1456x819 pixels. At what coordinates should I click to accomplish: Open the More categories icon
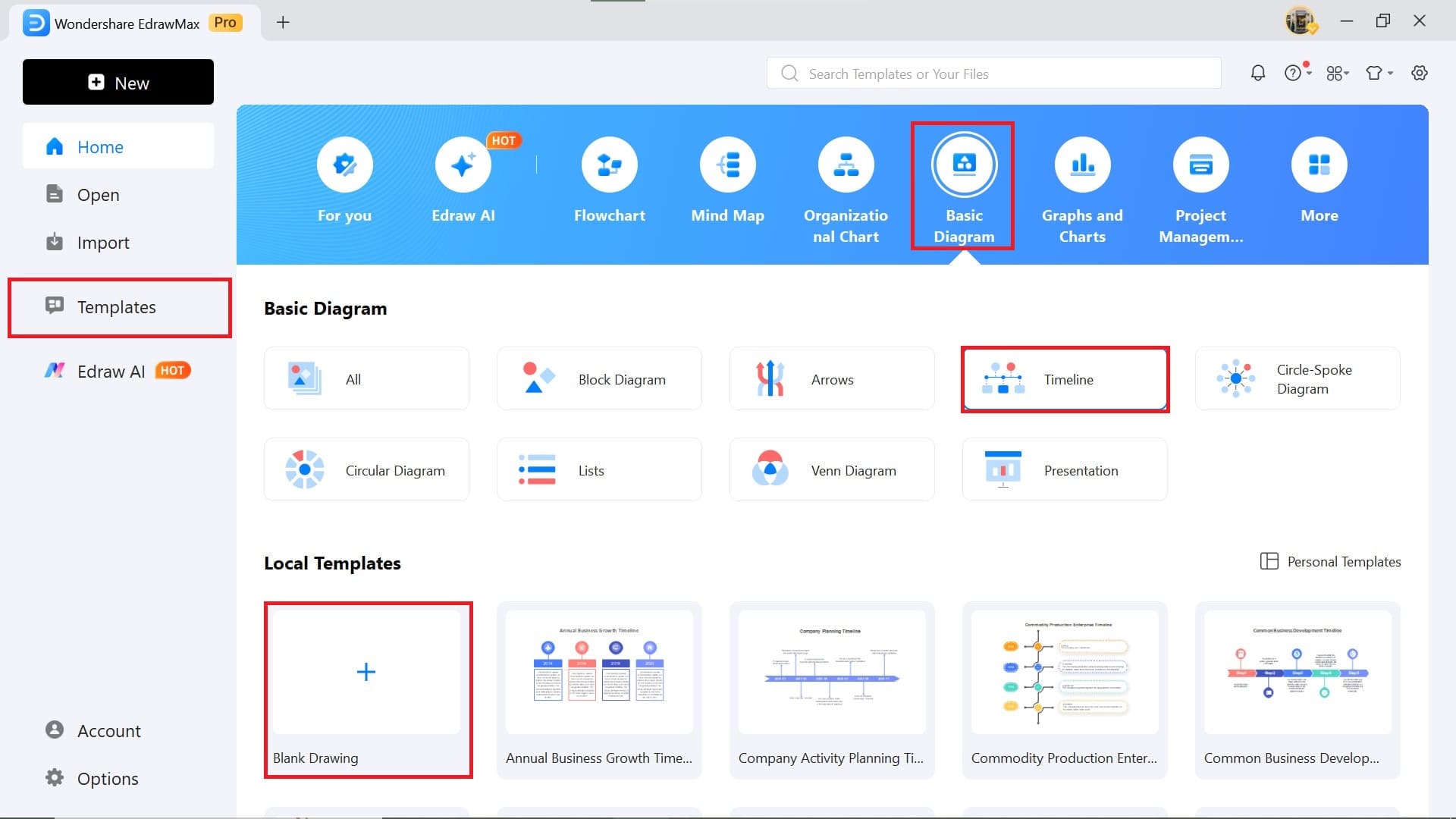tap(1319, 165)
